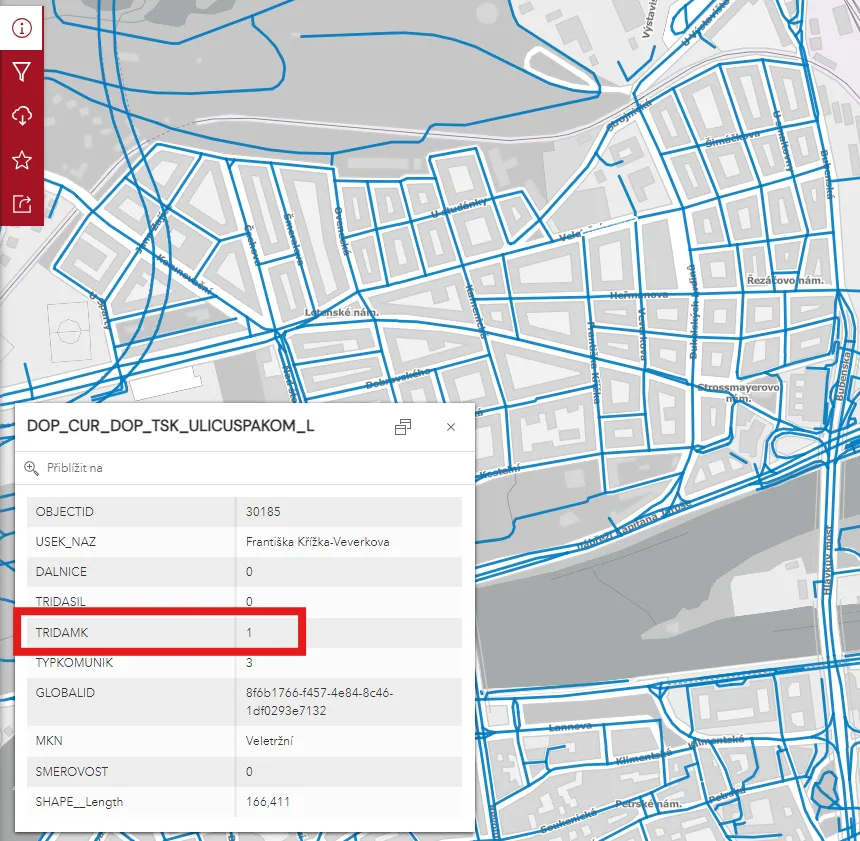860x841 pixels.
Task: Open the filter funnel tool
Action: pos(22,71)
